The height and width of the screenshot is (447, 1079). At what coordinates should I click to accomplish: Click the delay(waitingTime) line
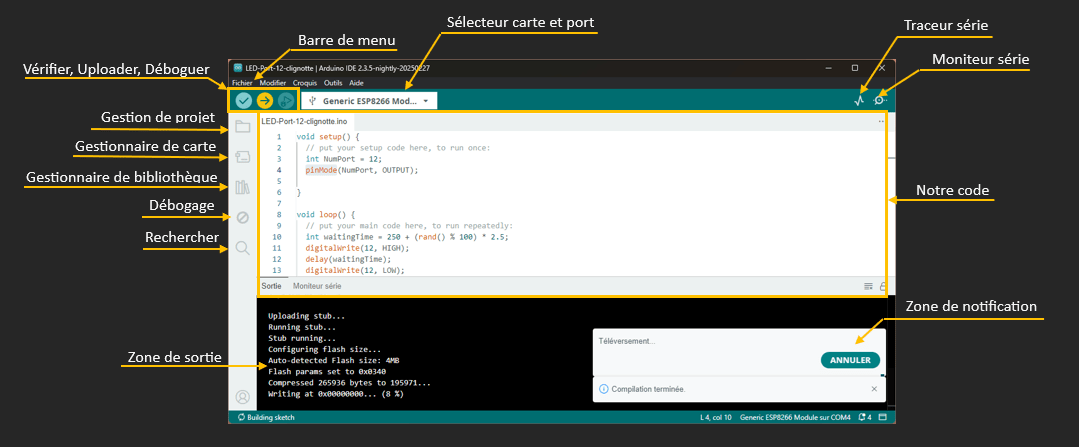click(x=348, y=259)
